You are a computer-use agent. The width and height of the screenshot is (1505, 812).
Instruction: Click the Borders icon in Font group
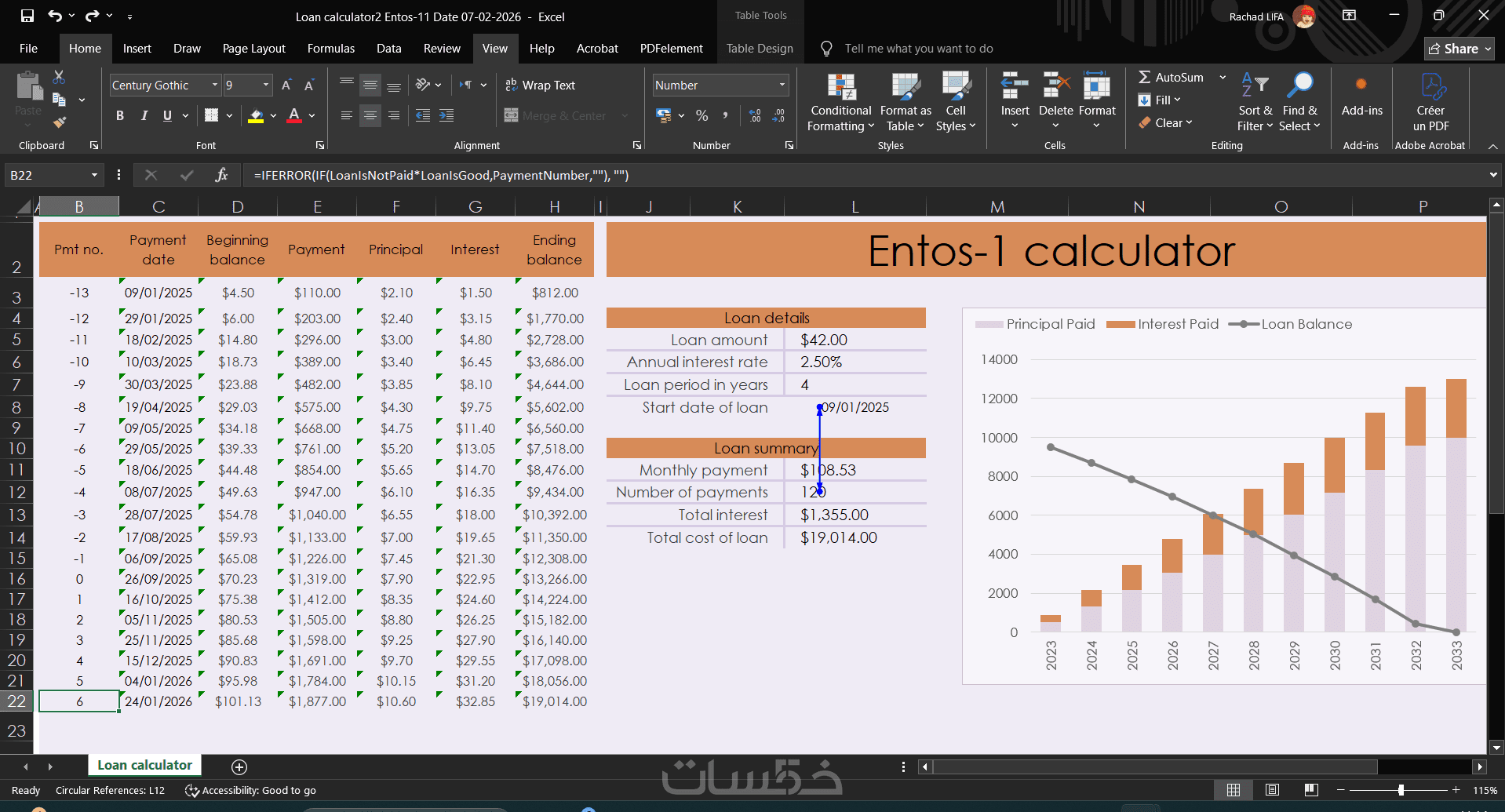pos(211,115)
